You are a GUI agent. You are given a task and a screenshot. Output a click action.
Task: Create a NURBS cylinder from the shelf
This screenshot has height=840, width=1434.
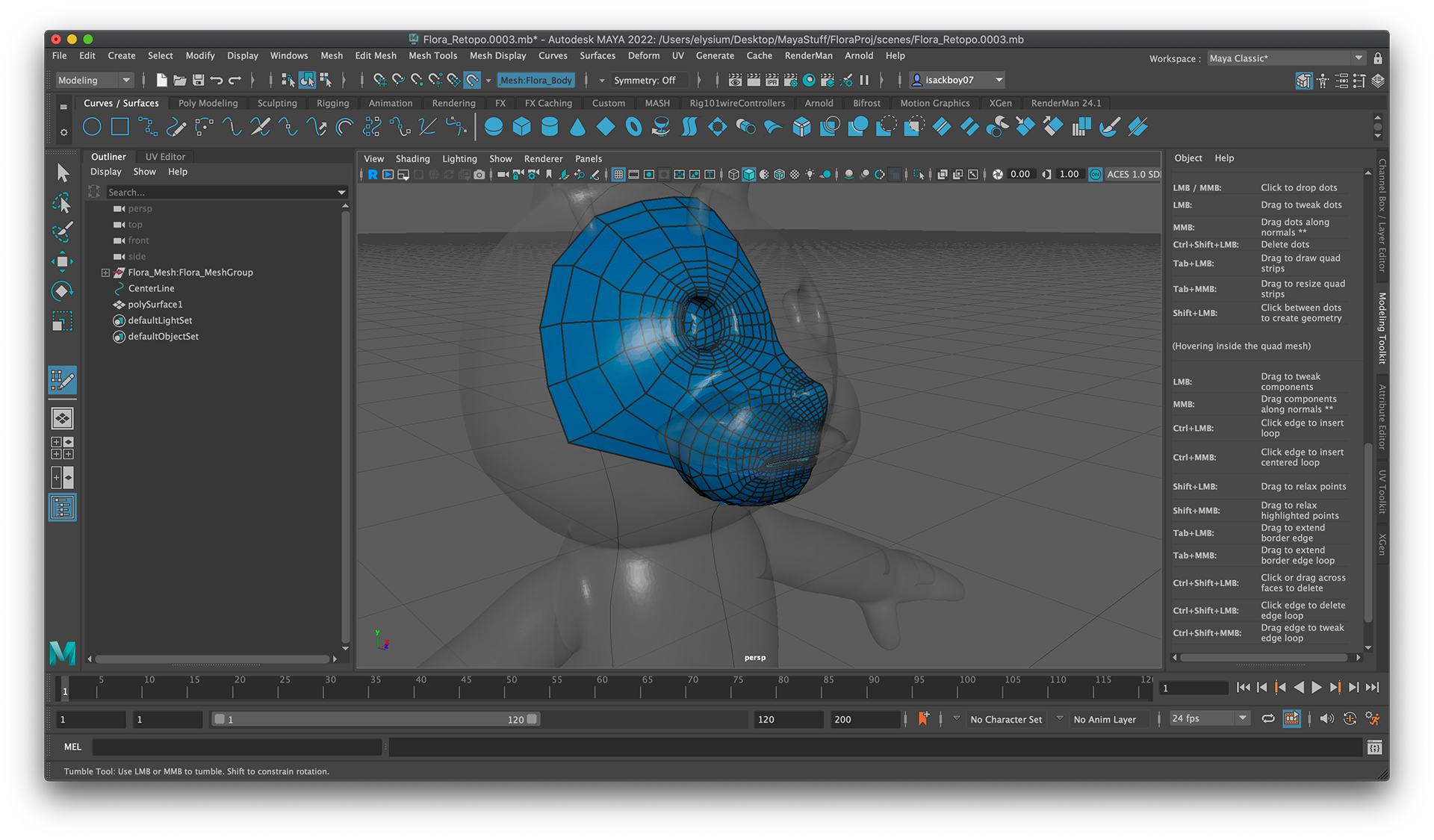[550, 127]
